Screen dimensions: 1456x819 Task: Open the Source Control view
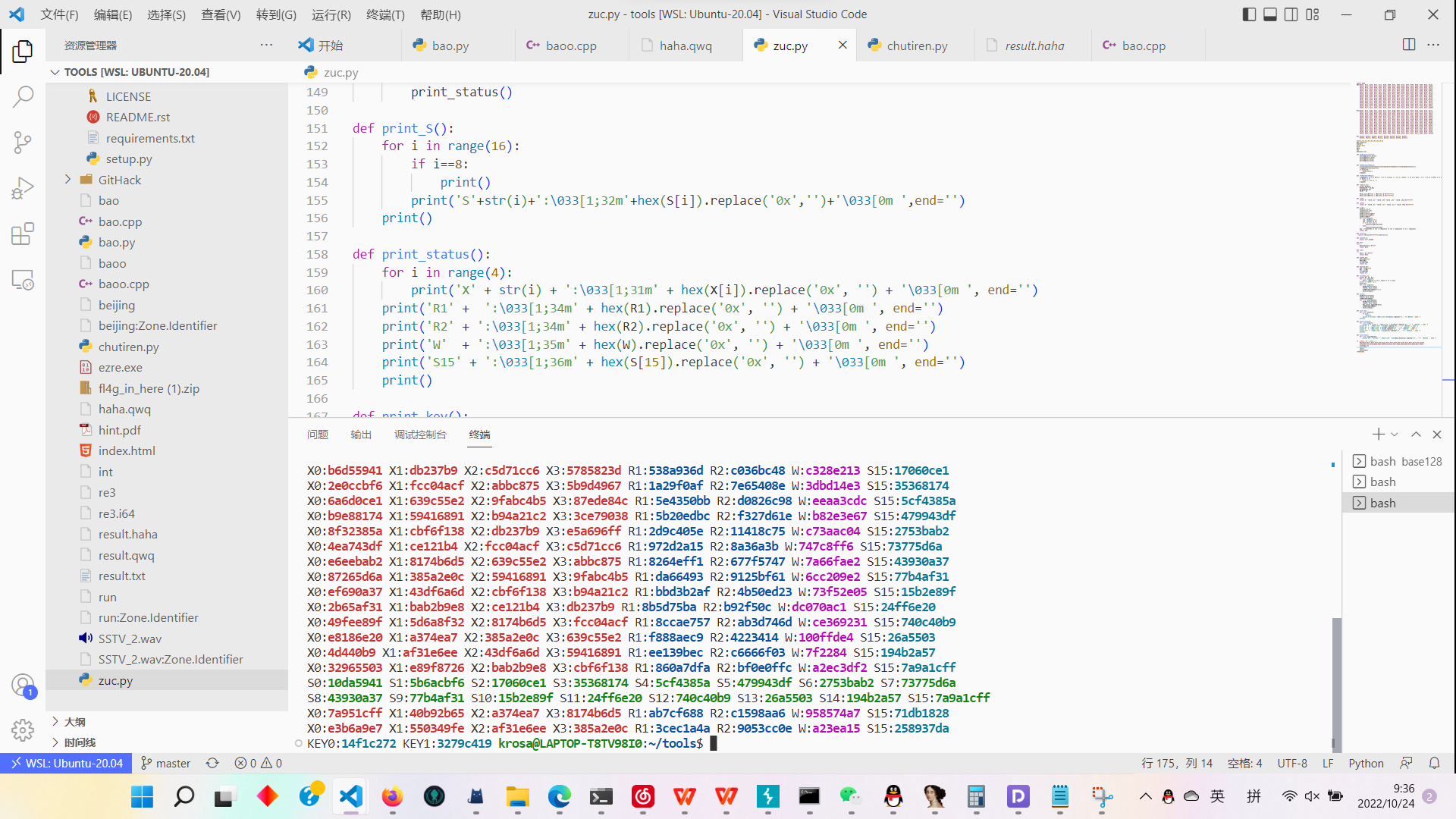pos(23,142)
